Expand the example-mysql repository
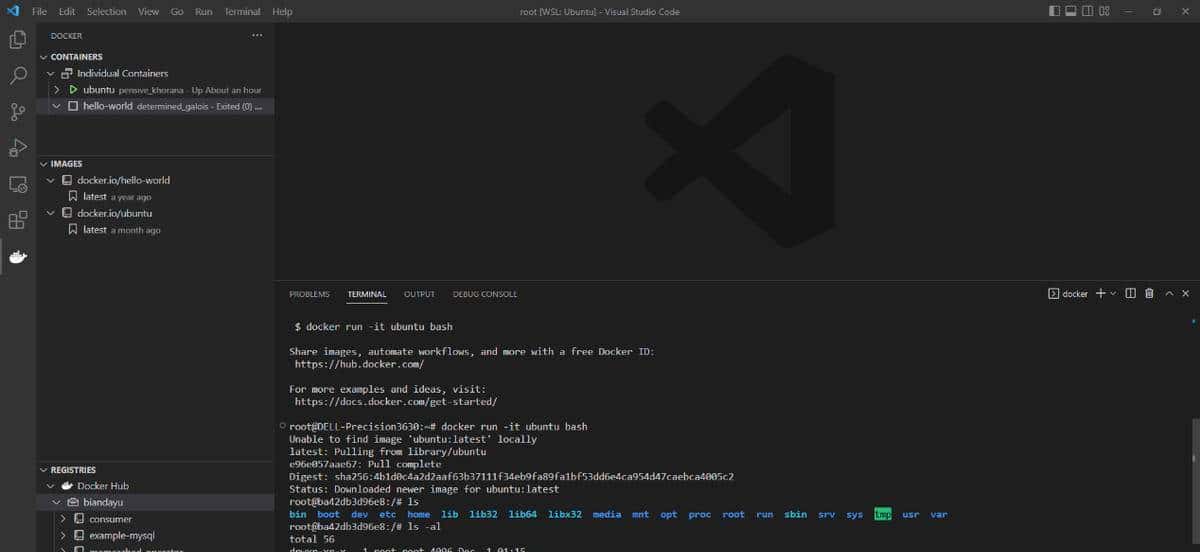This screenshot has height=552, width=1200. click(x=63, y=535)
